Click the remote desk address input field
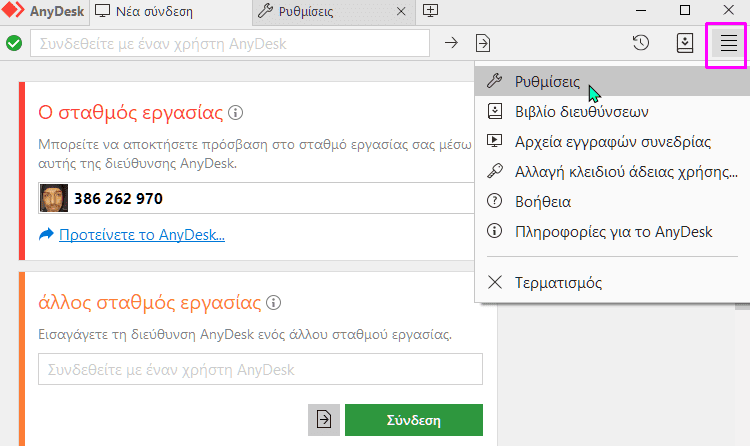 coord(260,369)
